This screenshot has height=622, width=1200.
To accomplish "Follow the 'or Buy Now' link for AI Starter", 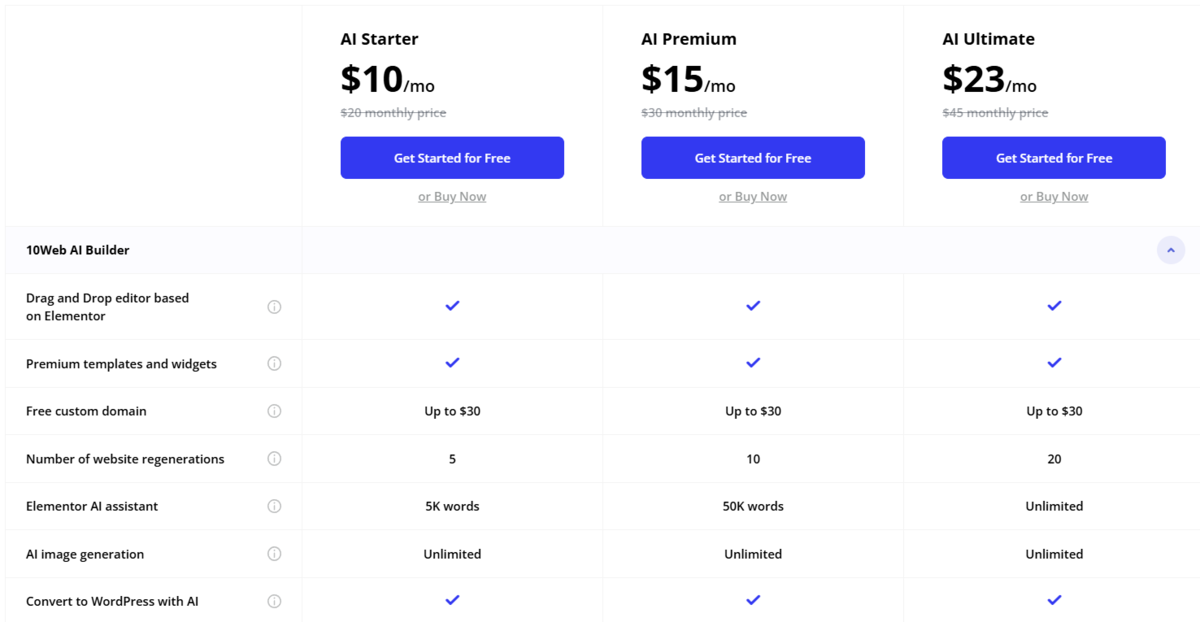I will (x=452, y=197).
